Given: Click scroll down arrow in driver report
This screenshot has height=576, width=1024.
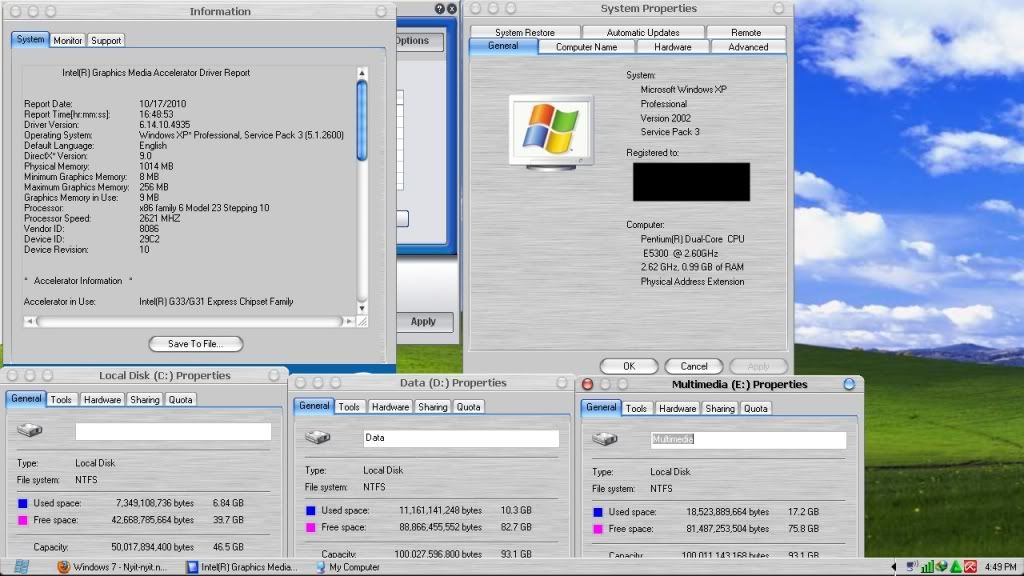Looking at the screenshot, I should click(x=362, y=308).
